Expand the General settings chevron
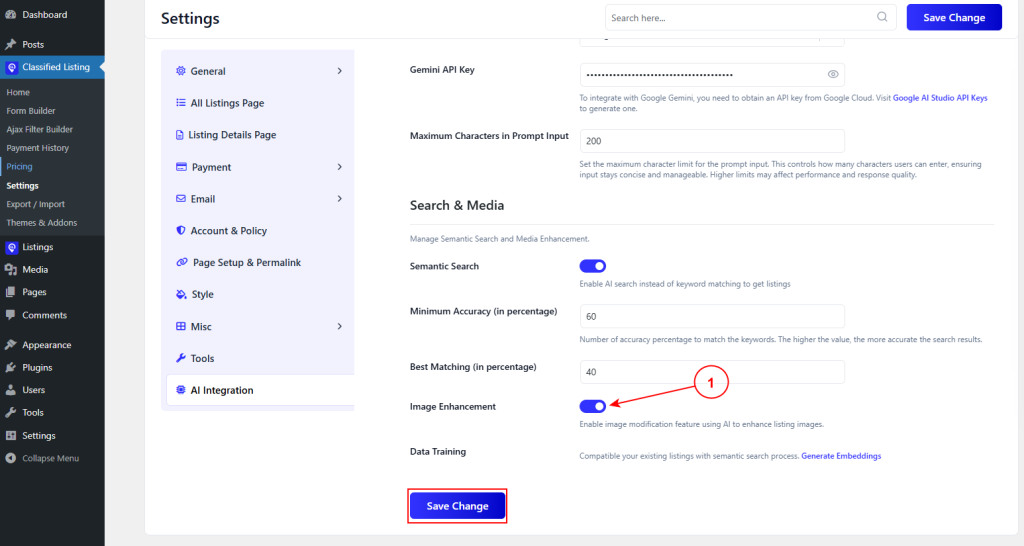1024x546 pixels. coord(340,71)
